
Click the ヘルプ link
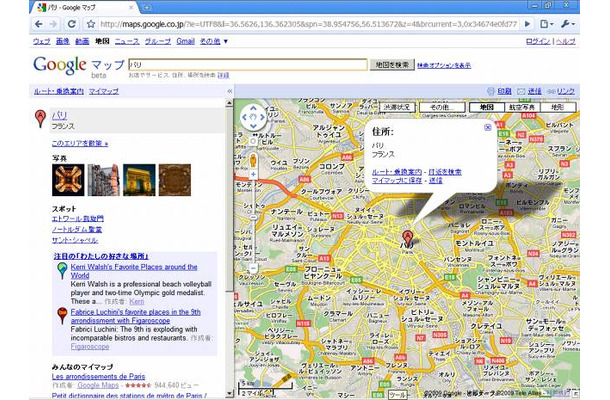click(566, 41)
